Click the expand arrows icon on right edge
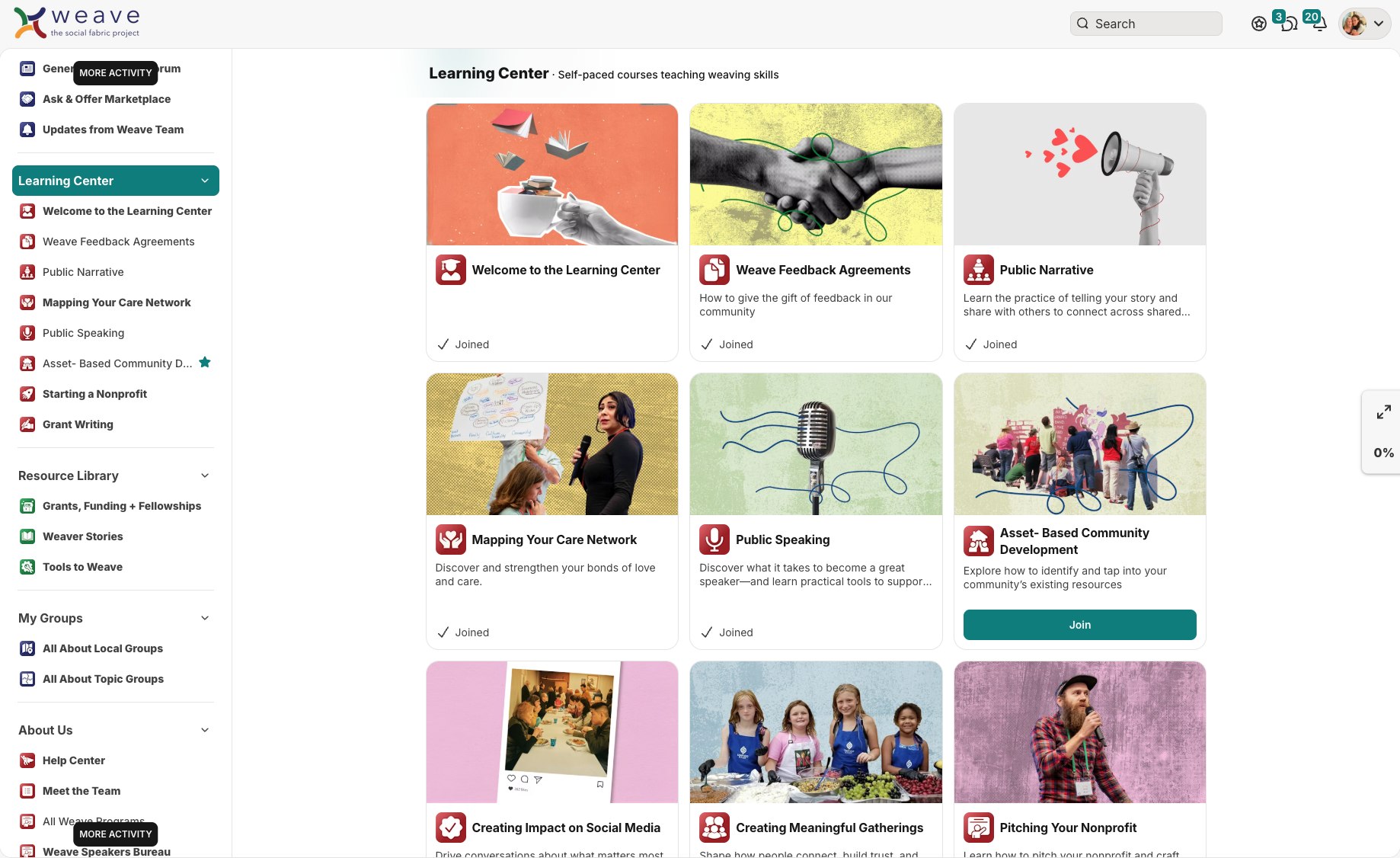 (x=1383, y=412)
